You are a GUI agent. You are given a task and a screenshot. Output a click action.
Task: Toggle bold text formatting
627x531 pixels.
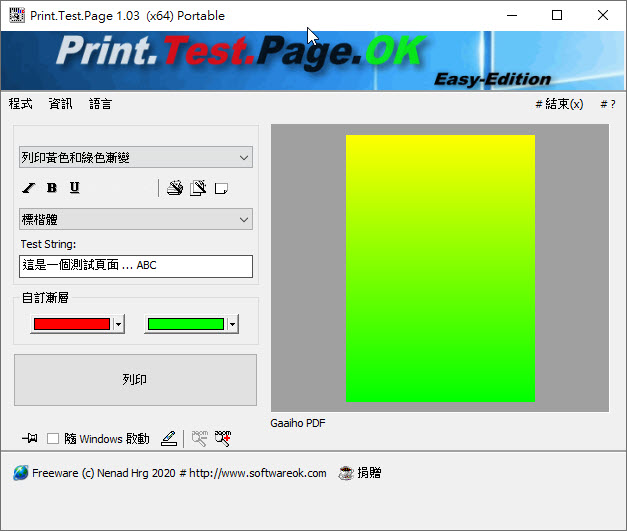52,188
